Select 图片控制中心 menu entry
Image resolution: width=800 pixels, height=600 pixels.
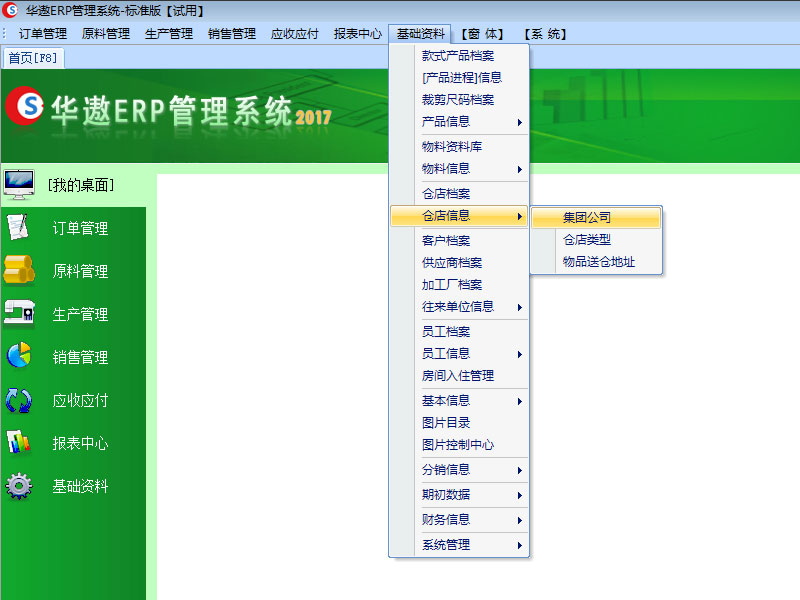click(x=459, y=445)
